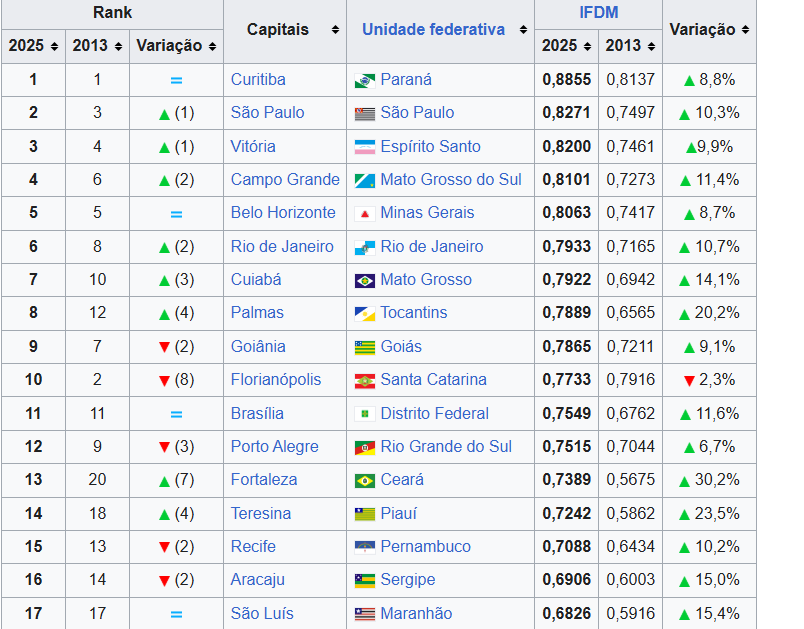Sort by Rank 2025 column
The image size is (804, 629).
point(53,46)
